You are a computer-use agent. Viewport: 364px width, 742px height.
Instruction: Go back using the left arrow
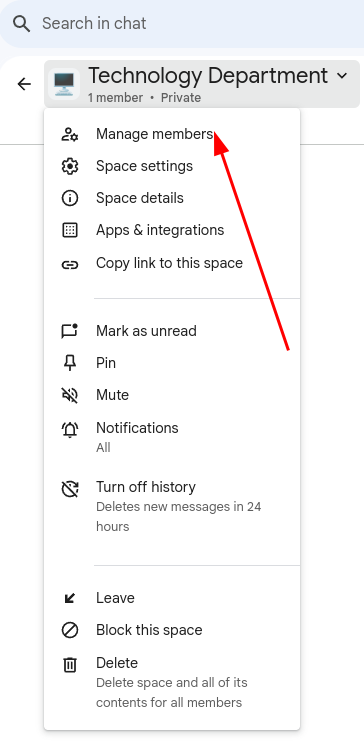24,84
